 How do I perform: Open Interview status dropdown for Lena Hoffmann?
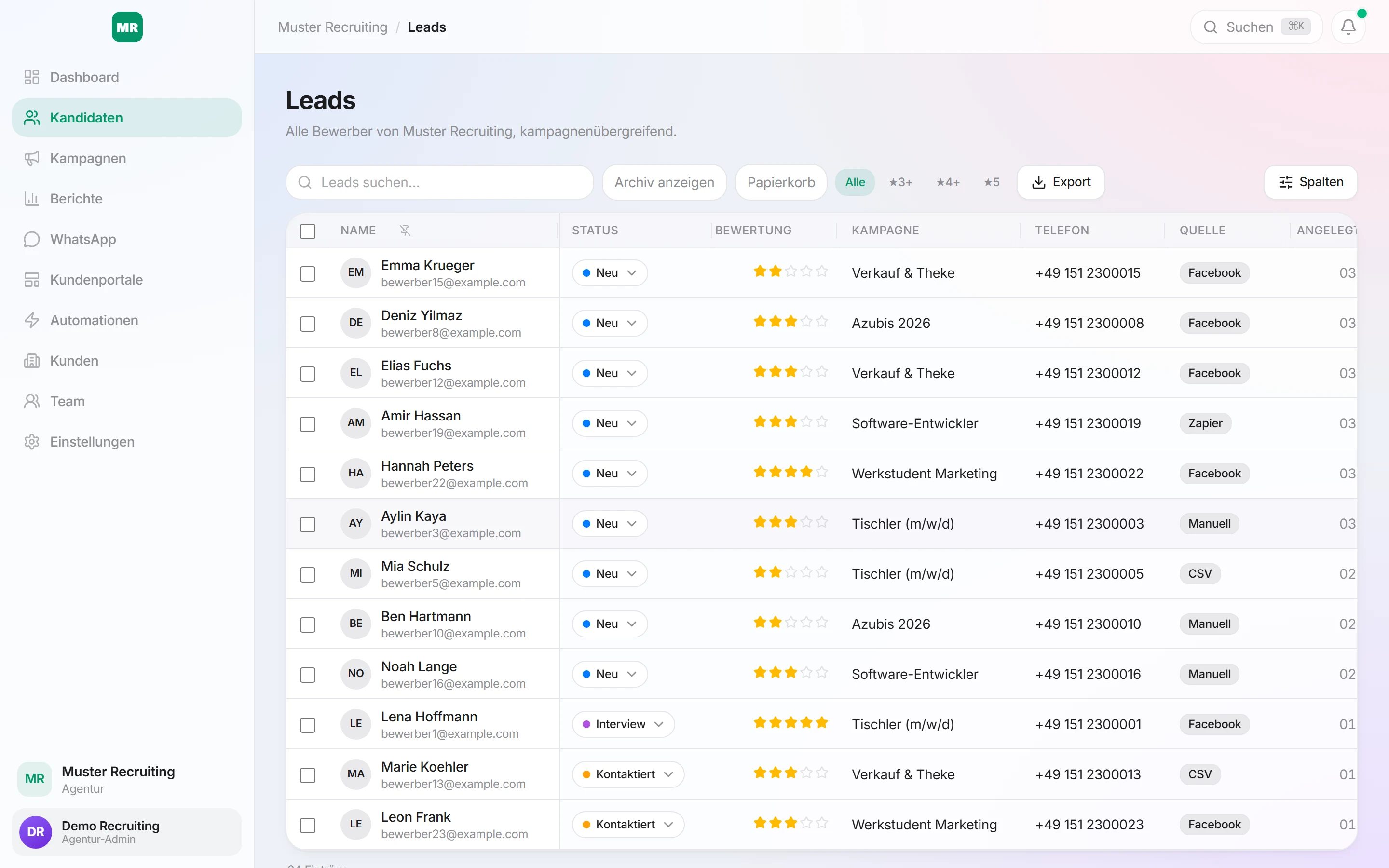(x=623, y=724)
